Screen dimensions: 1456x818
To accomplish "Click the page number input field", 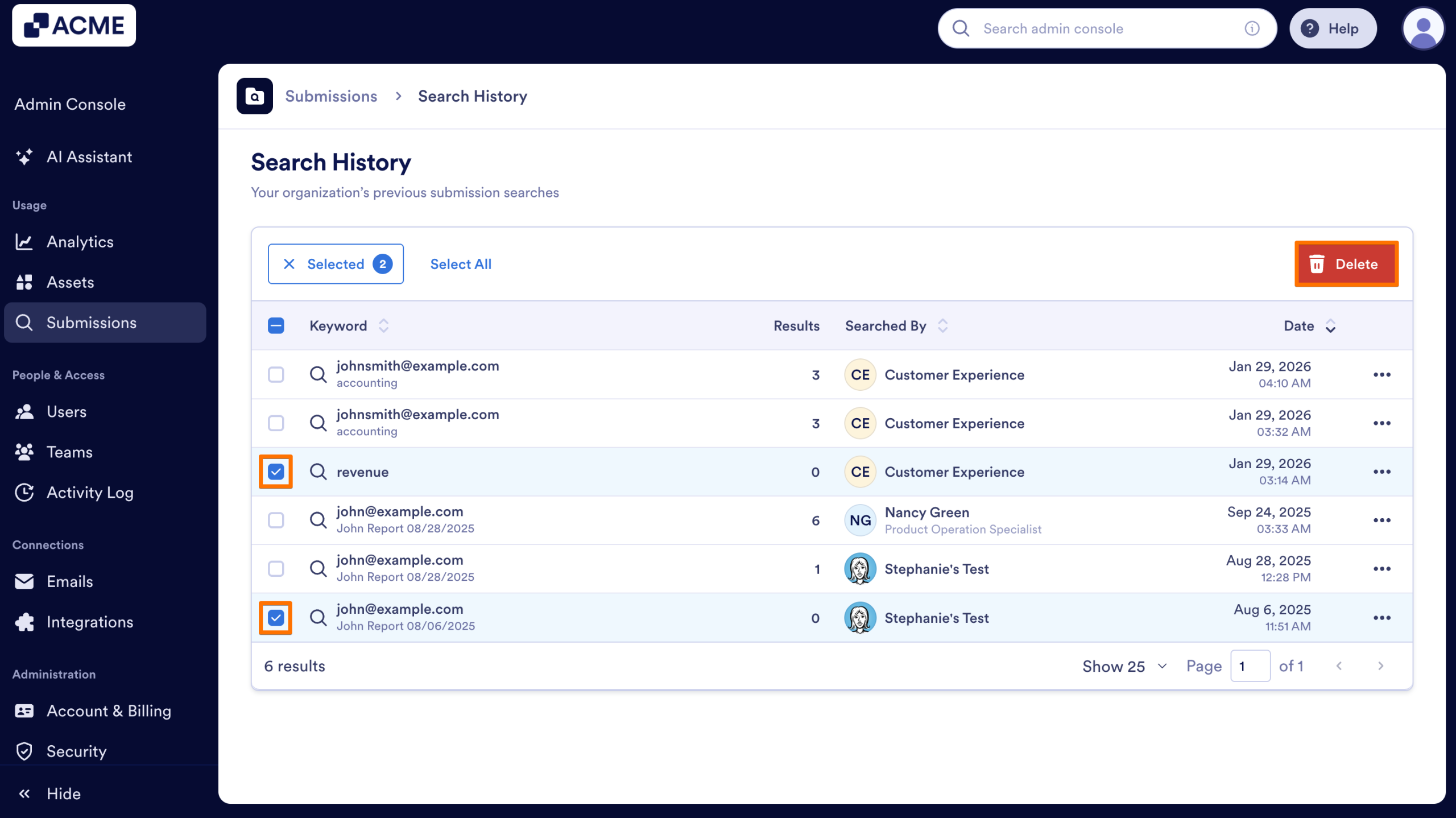I will click(x=1251, y=666).
